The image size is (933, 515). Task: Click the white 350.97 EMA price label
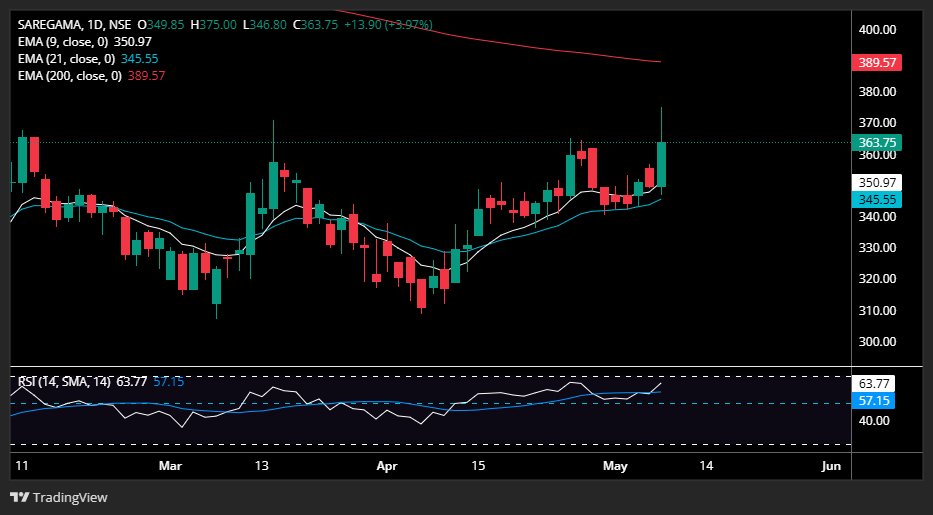pos(876,183)
